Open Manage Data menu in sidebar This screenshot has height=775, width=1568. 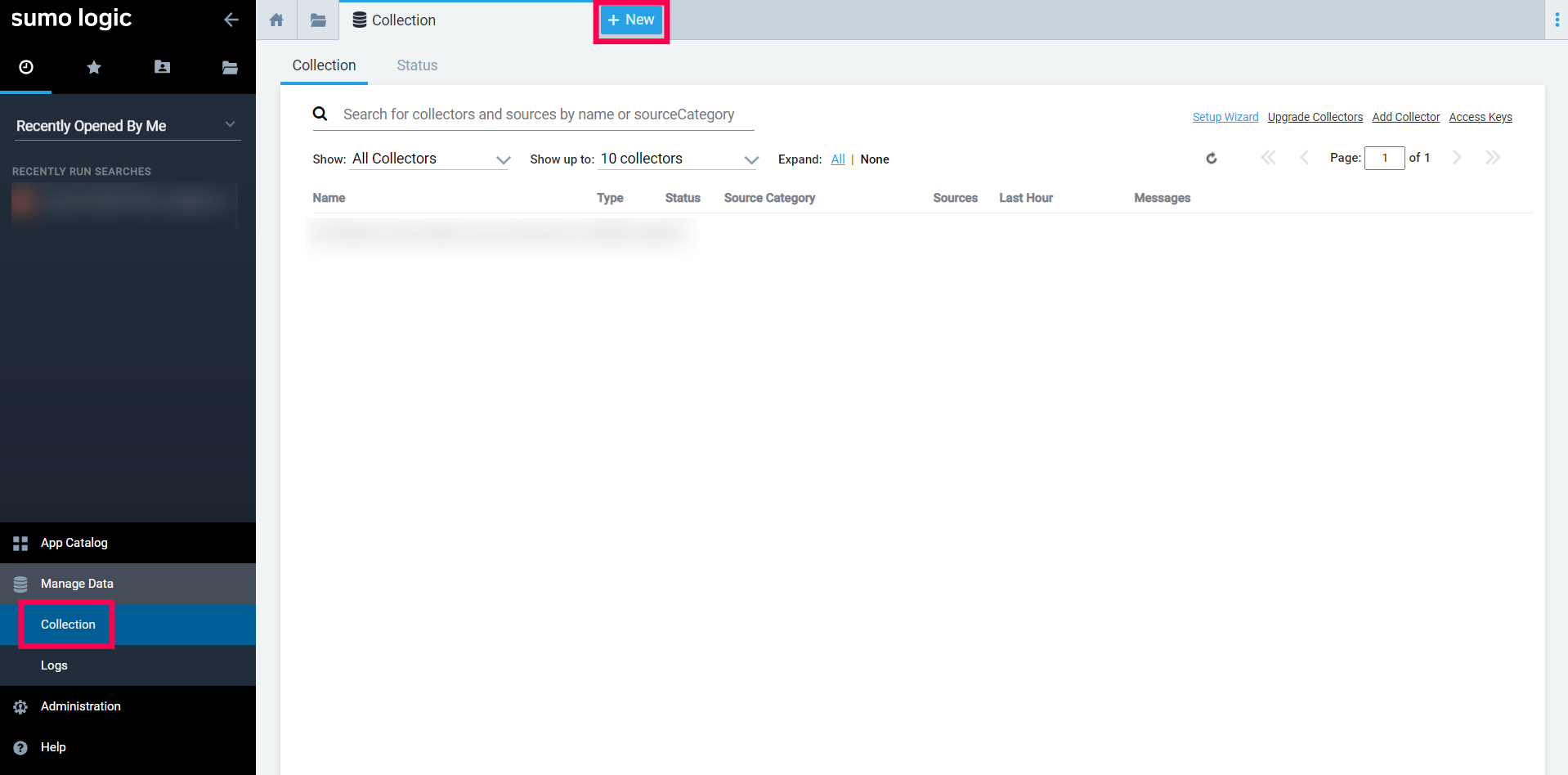[x=128, y=584]
